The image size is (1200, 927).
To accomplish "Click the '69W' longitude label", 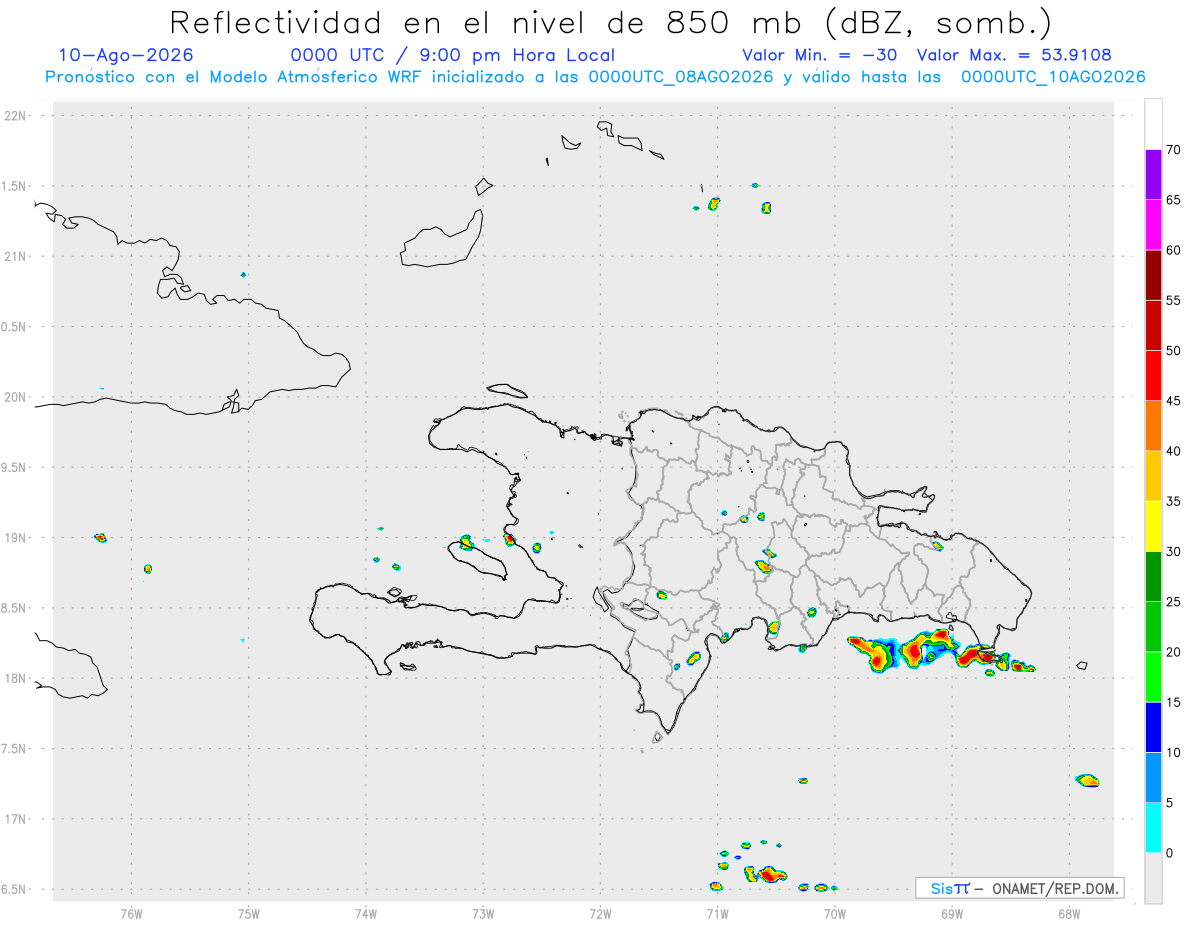I will (952, 912).
